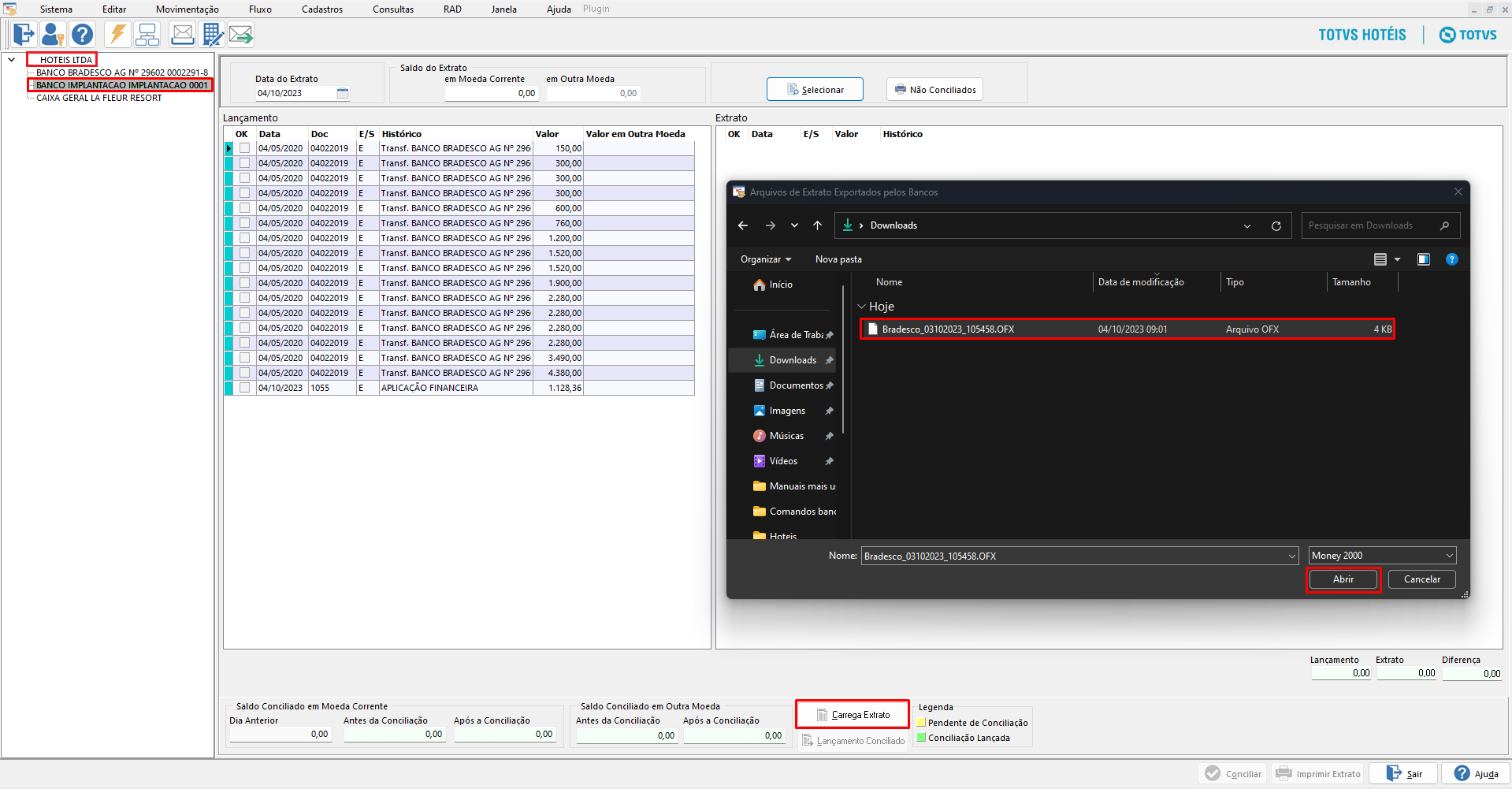Click the help icon in file dialog
Screen dimensions: 1512x789
pos(1452,259)
